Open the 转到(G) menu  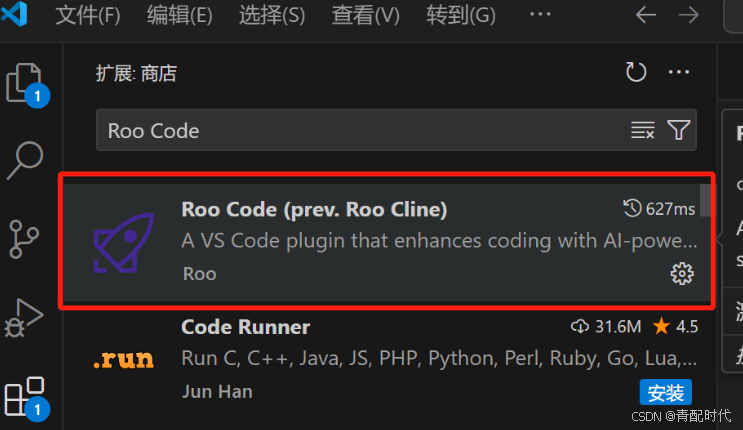[x=461, y=15]
